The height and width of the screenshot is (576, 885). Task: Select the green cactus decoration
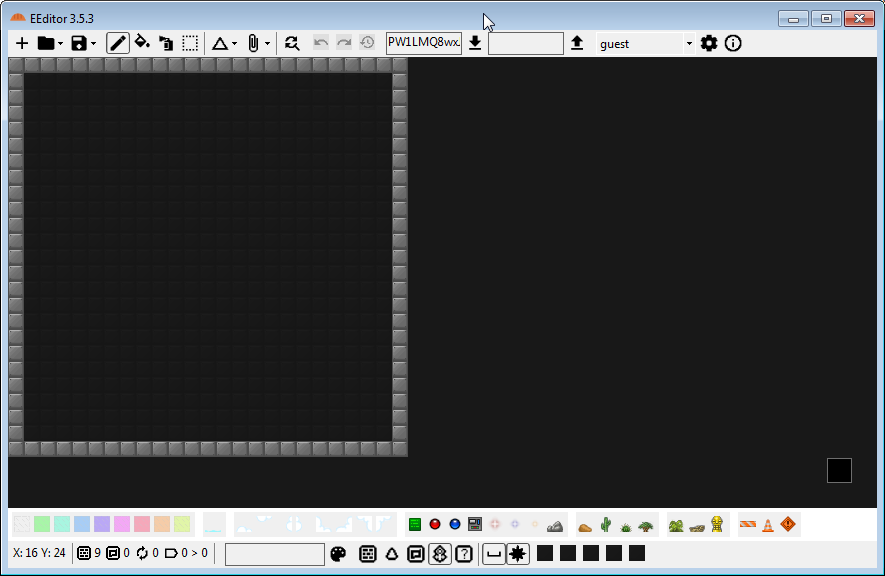point(606,525)
